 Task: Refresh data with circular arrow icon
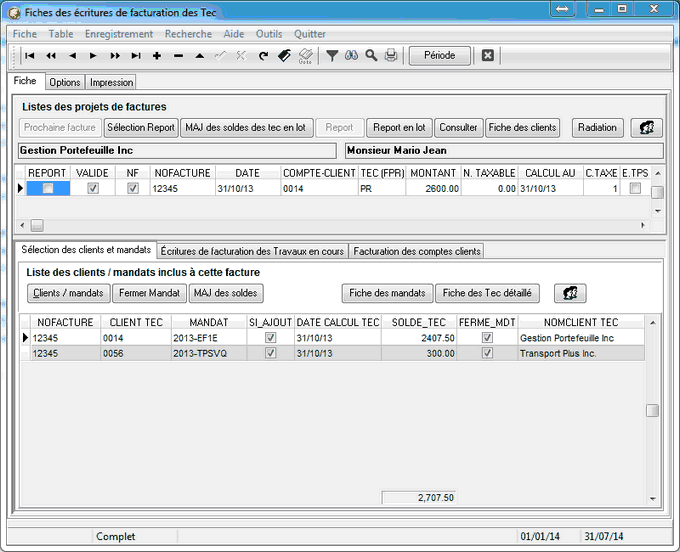pos(263,56)
